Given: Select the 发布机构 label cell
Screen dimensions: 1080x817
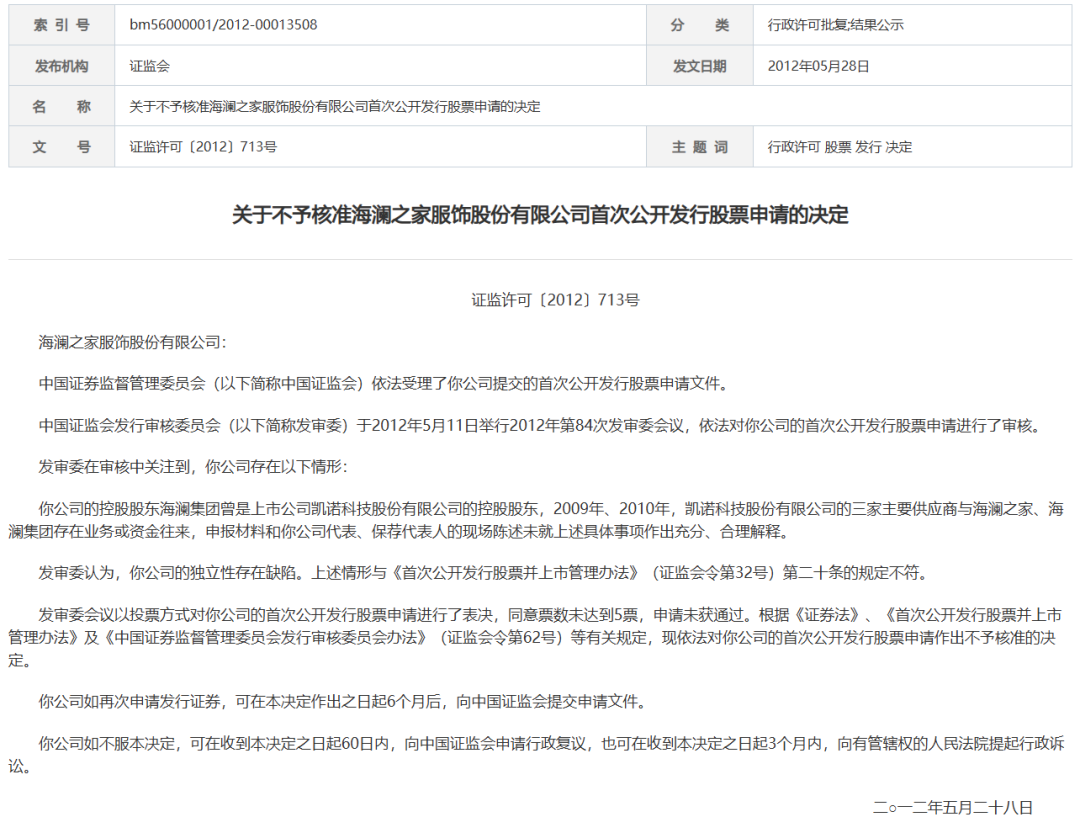Looking at the screenshot, I should click(61, 66).
